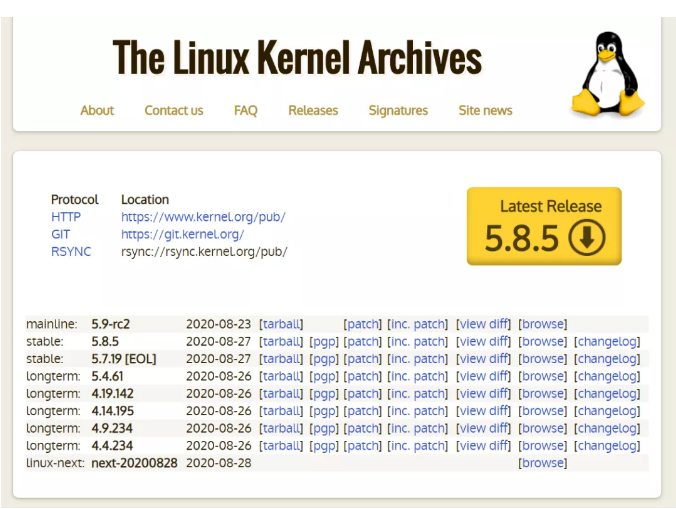The image size is (676, 509).
Task: Download the 5.7.19 [EOL] tarball
Action: (281, 359)
